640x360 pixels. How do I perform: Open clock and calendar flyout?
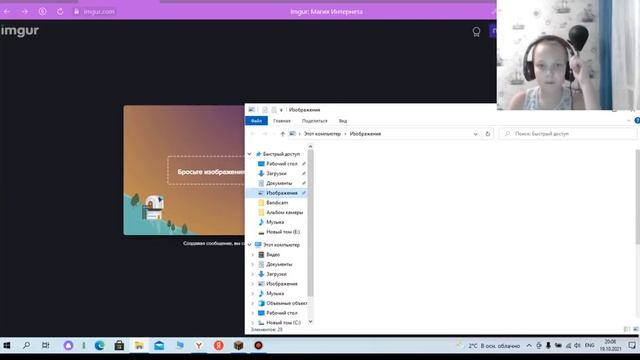click(x=610, y=345)
